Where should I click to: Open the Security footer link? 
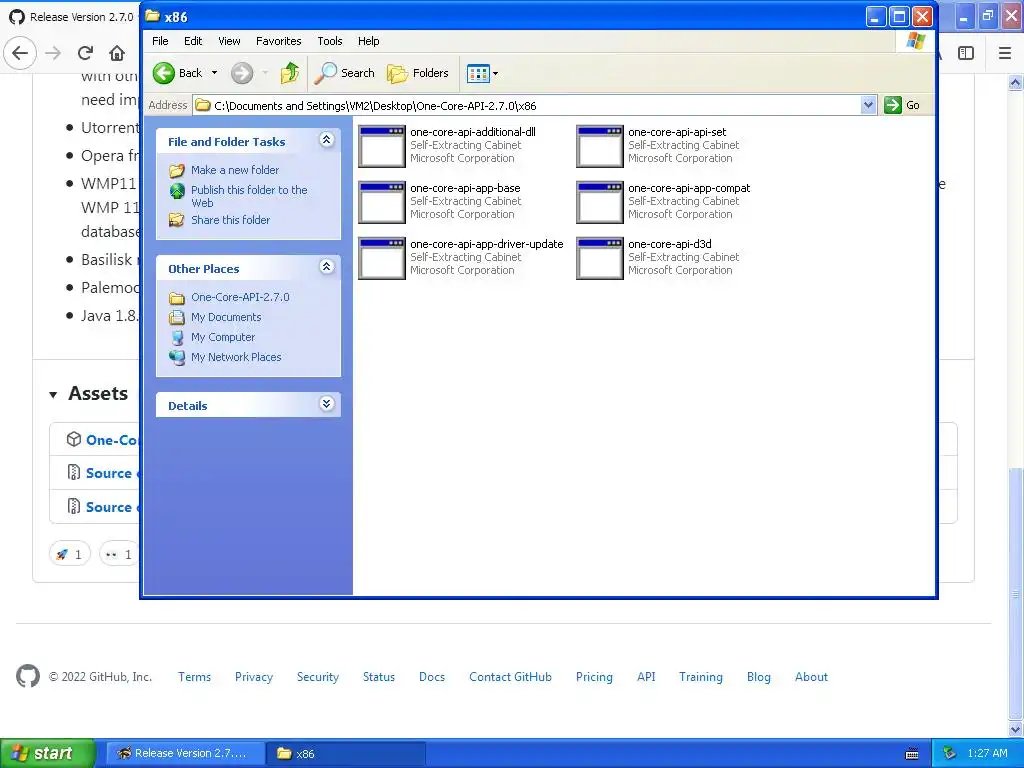tap(318, 677)
